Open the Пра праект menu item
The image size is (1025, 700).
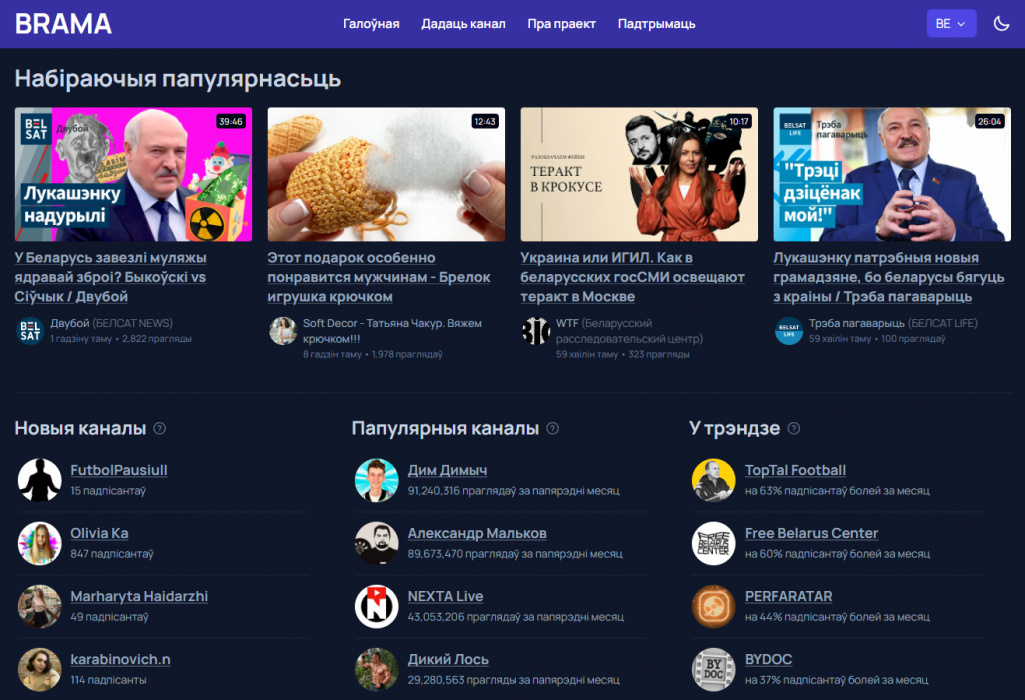pos(562,24)
